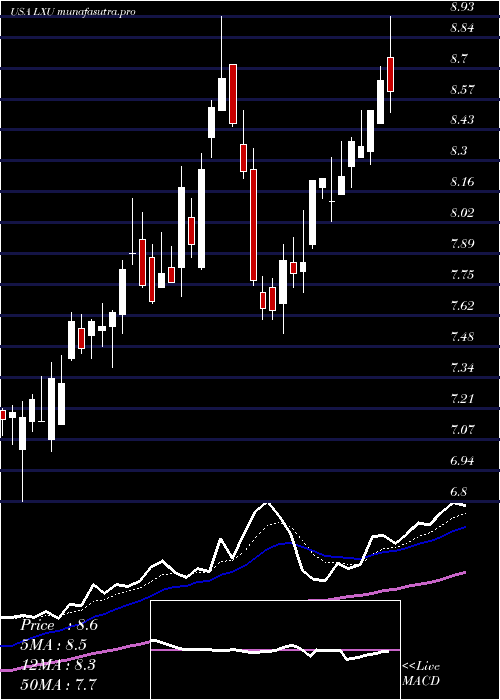Viewport: 500px width, 700px height.
Task: Click the 'Price : 8.6' legend entry
Action: pos(59,625)
